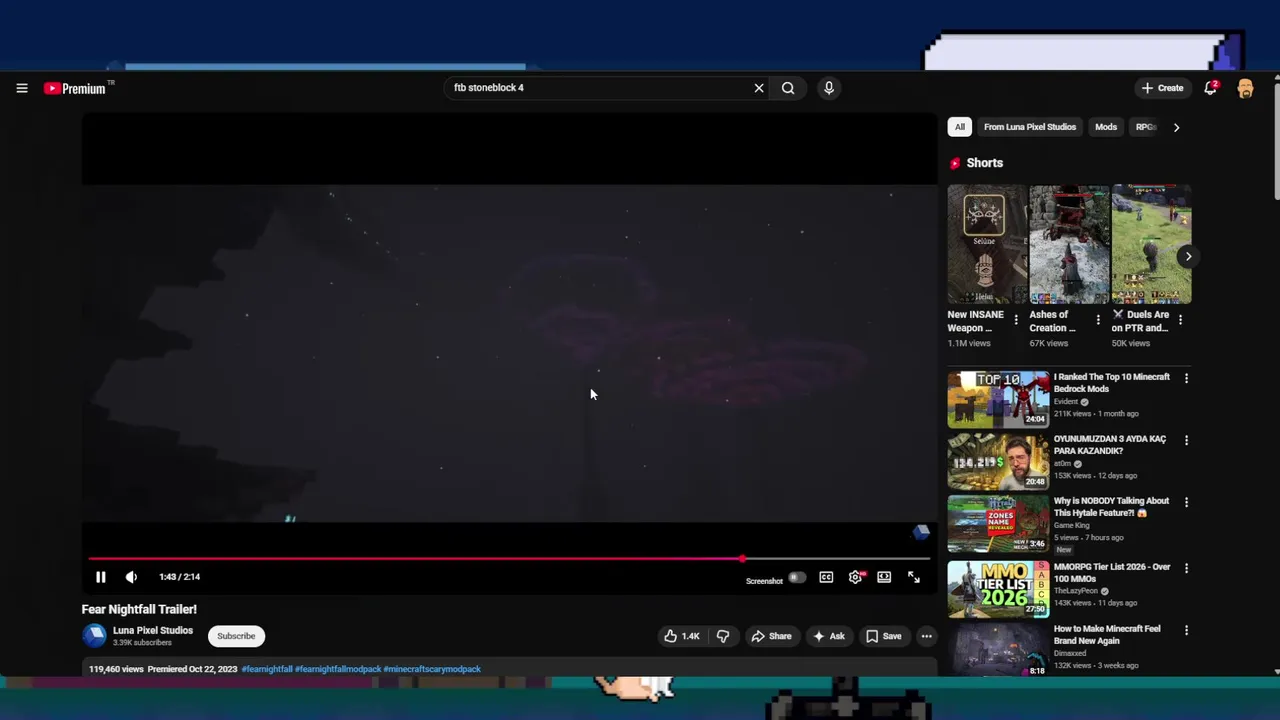Open the Luna Pixel Studios channel name link
1280x720 pixels.
point(153,631)
